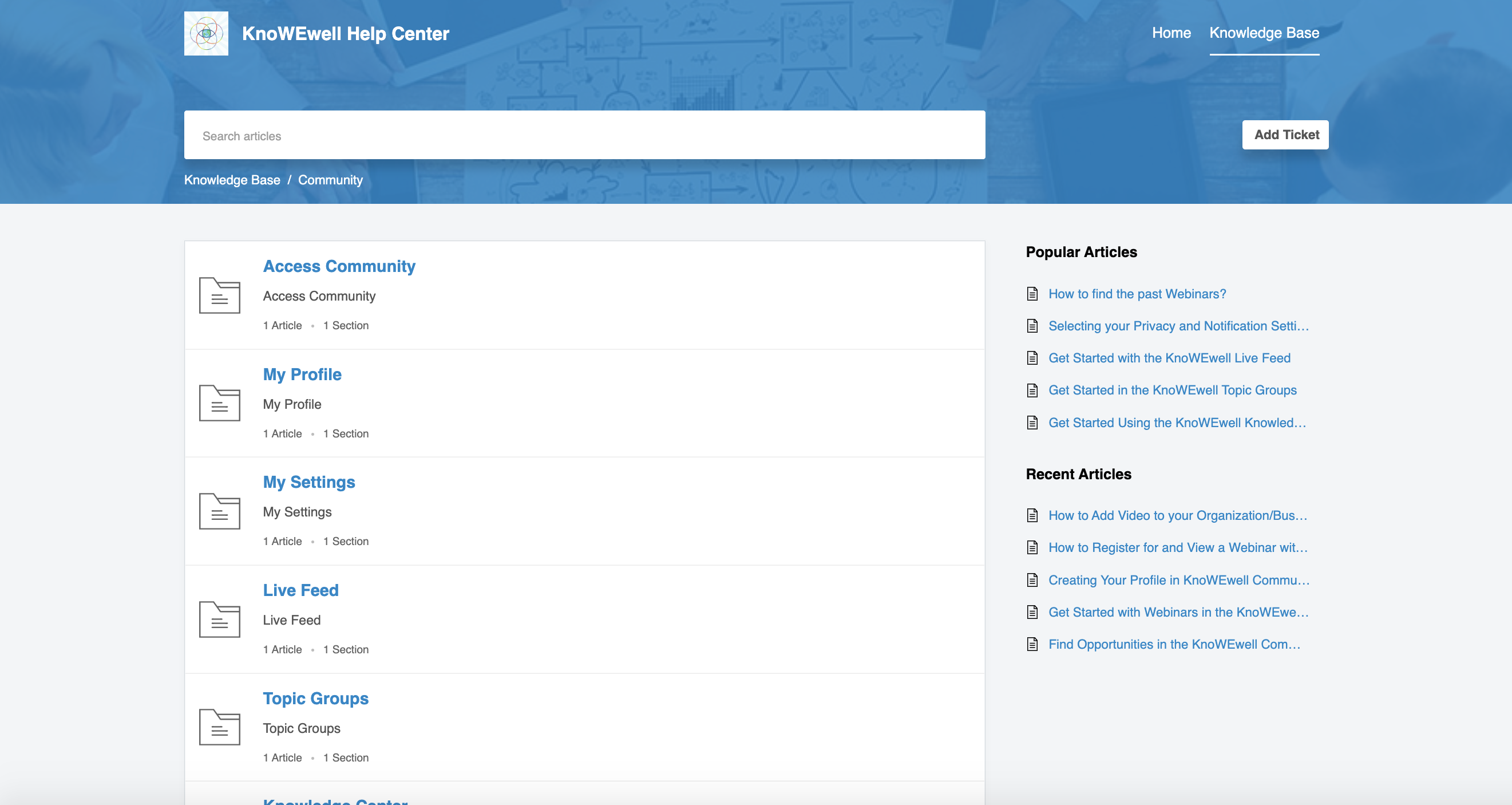This screenshot has width=1512, height=805.
Task: Open the Live Feed category heading
Action: pos(300,591)
